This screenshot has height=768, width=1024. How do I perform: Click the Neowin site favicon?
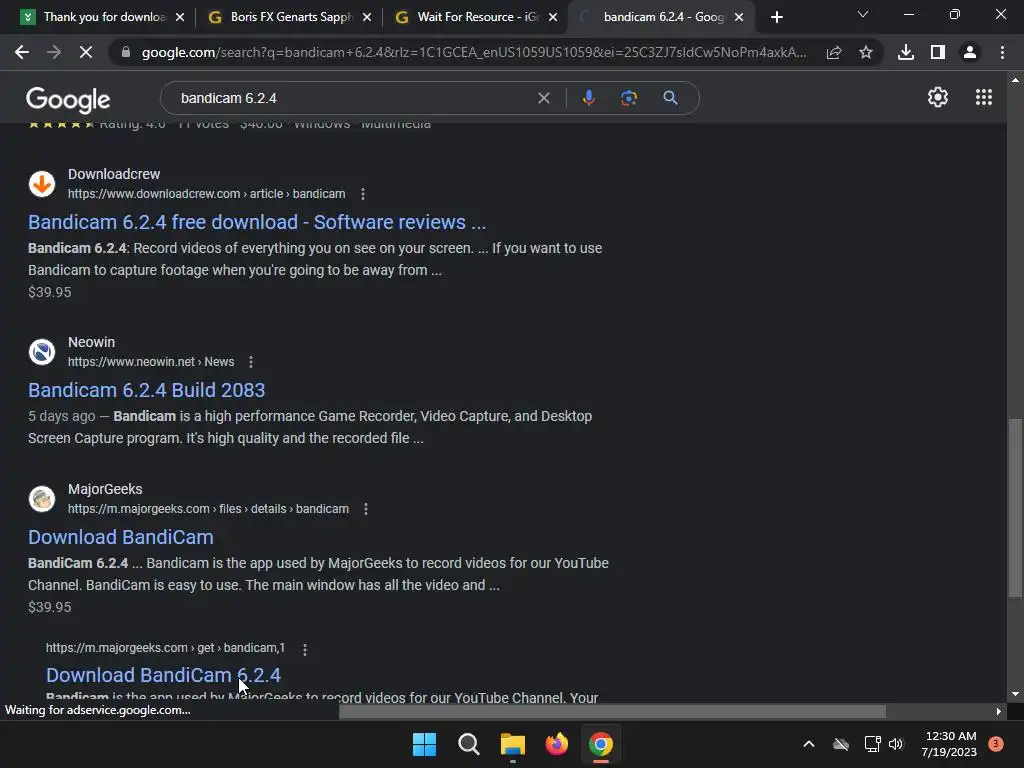(x=42, y=351)
